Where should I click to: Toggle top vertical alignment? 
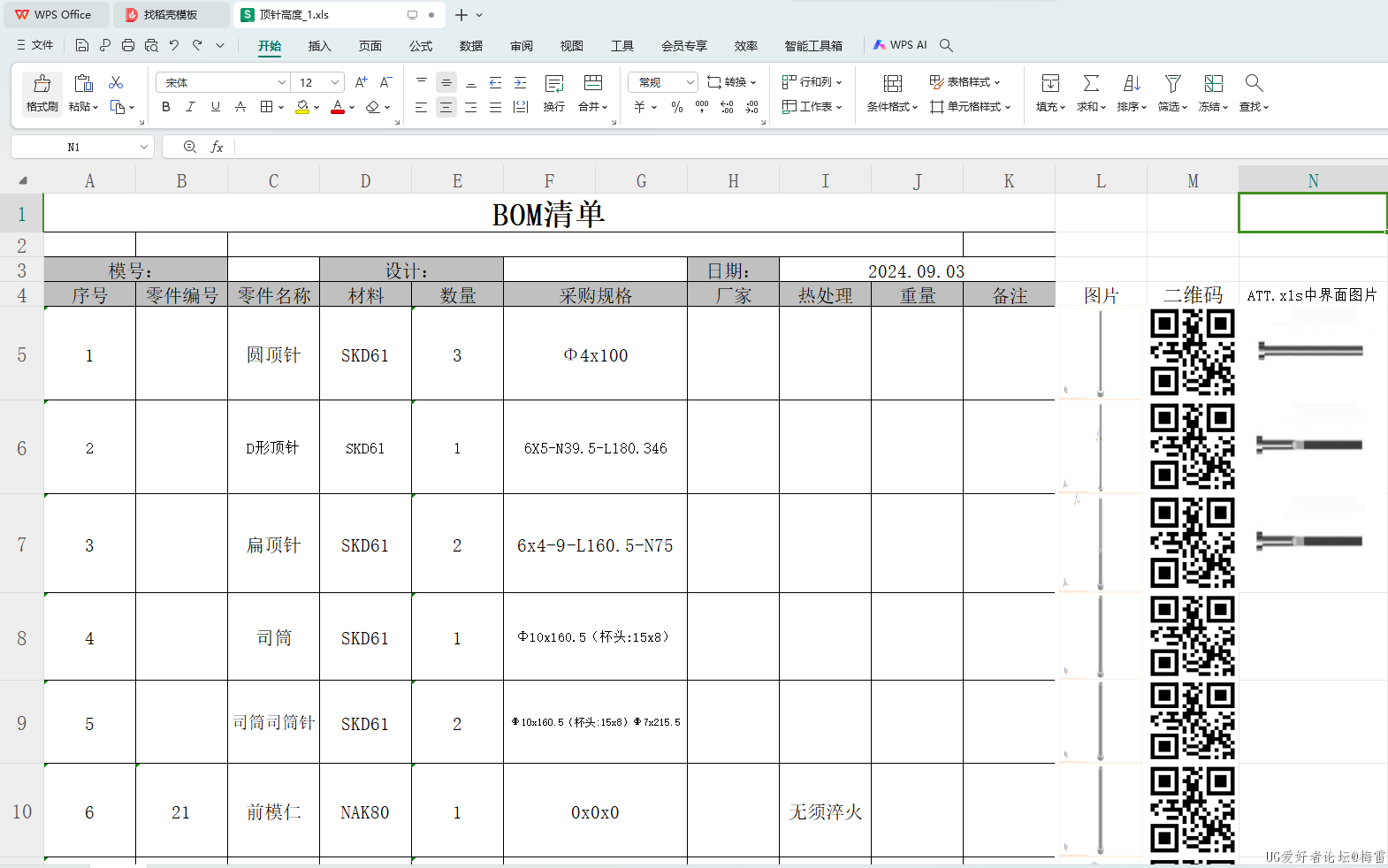[x=421, y=82]
